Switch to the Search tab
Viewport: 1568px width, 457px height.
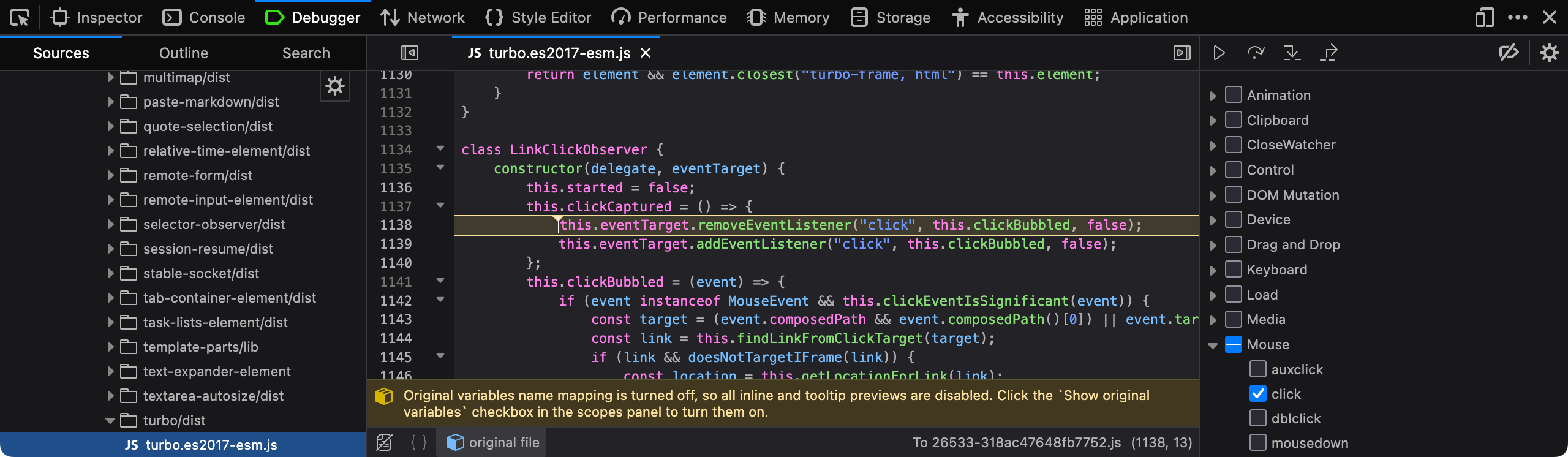[x=306, y=53]
